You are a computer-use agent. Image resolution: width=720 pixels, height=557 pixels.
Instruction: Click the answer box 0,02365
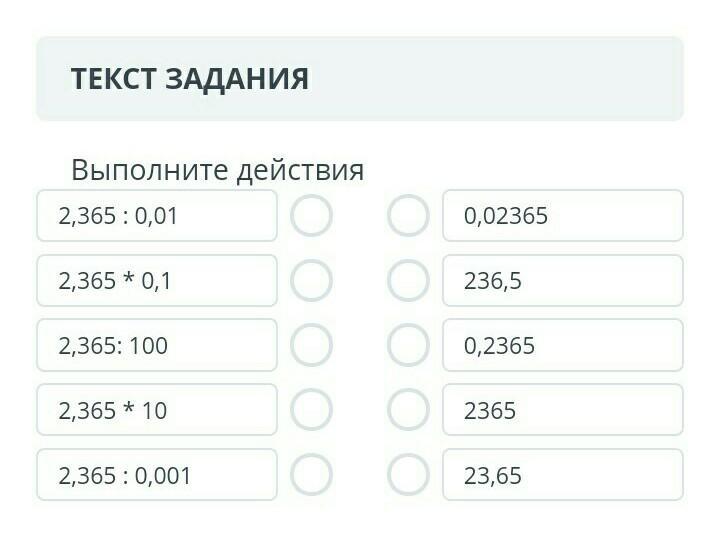pyautogui.click(x=563, y=216)
